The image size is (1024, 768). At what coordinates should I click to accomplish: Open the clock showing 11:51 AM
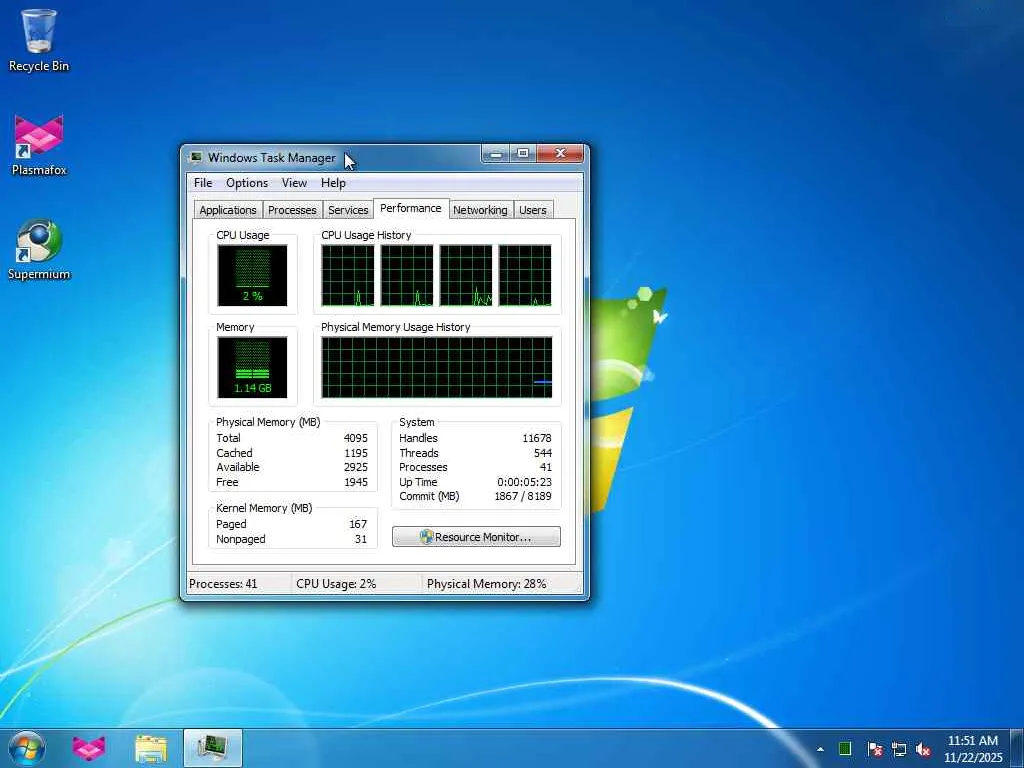pyautogui.click(x=972, y=749)
